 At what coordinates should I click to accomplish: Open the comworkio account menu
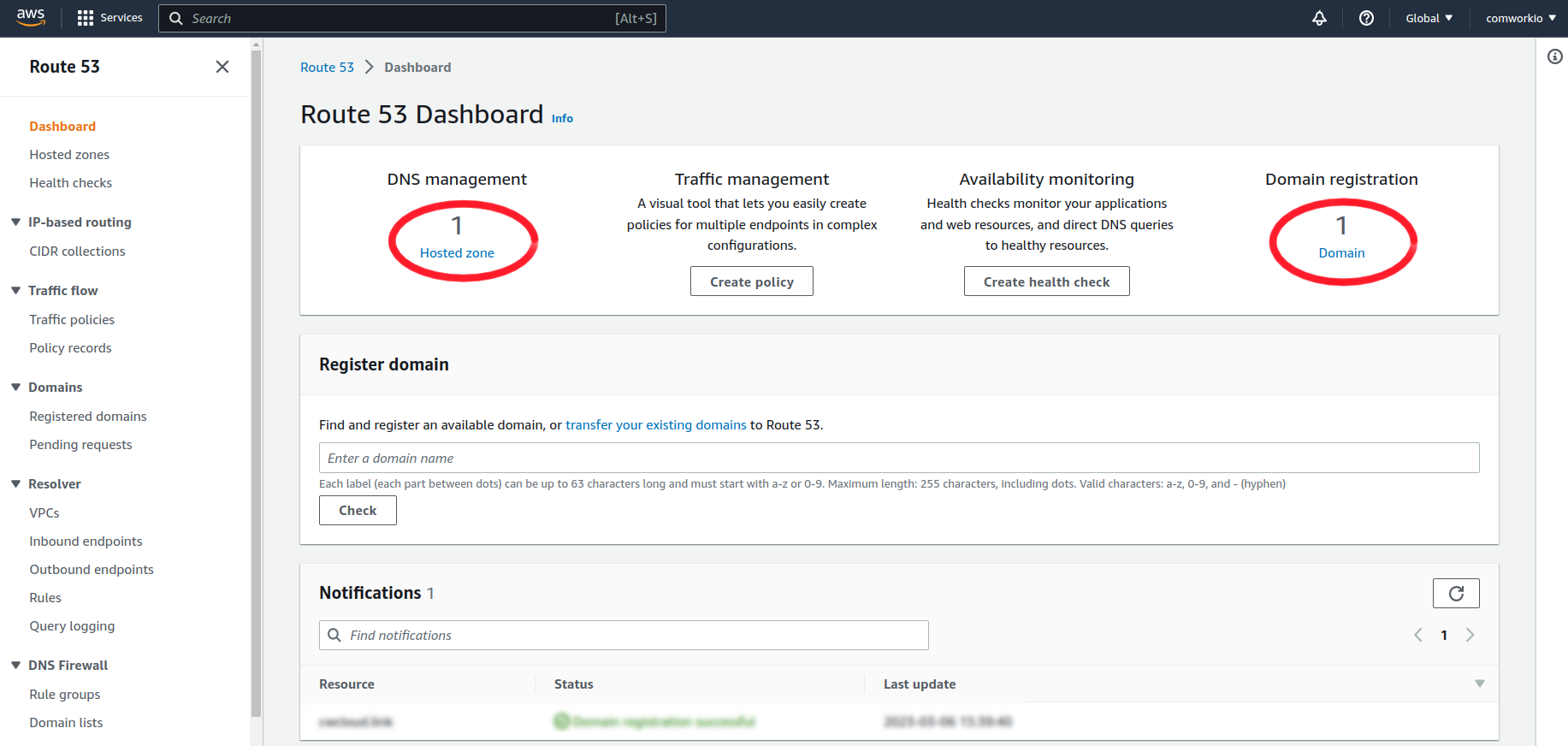tap(1520, 18)
